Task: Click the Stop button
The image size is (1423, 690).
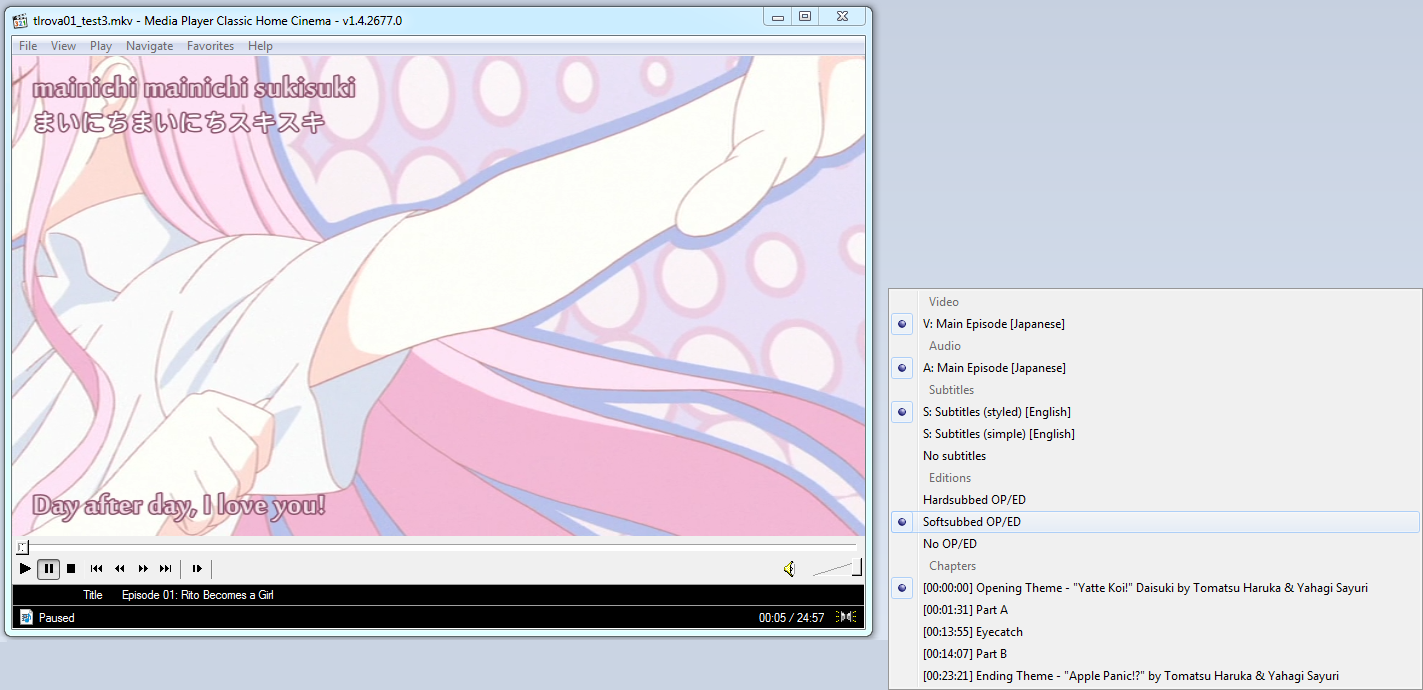Action: click(x=71, y=569)
